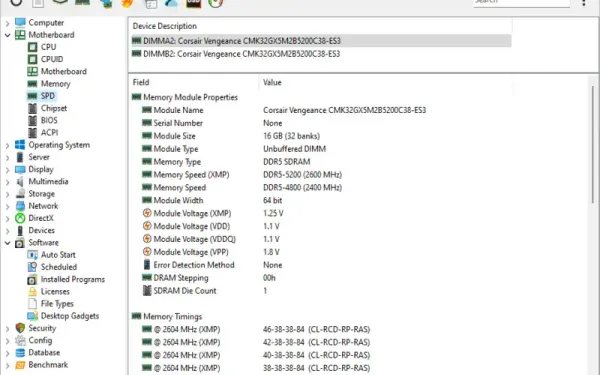
Task: Expand the Security node chevron
Action: pos(7,329)
